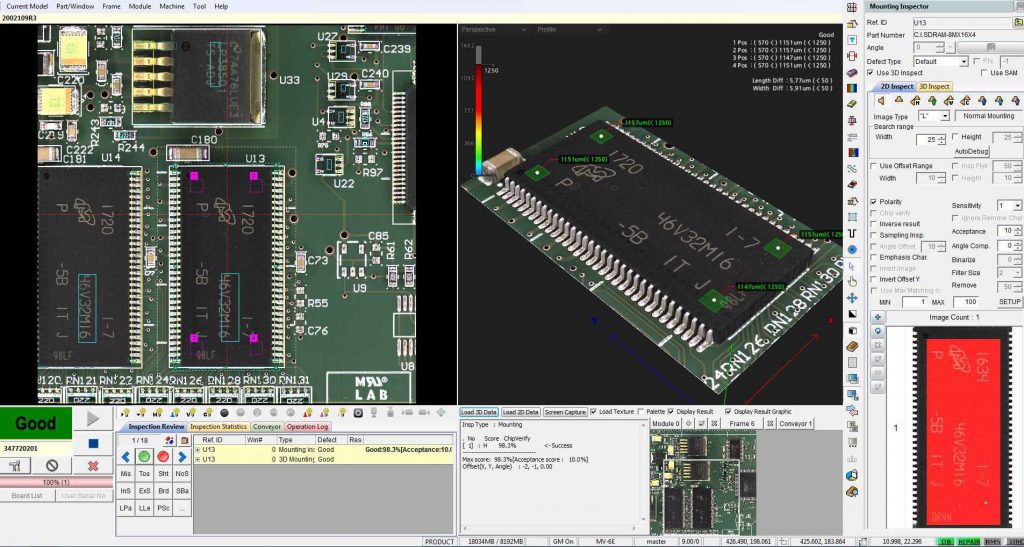
Task: Switch to Inspection Statistics tab
Action: pos(216,427)
